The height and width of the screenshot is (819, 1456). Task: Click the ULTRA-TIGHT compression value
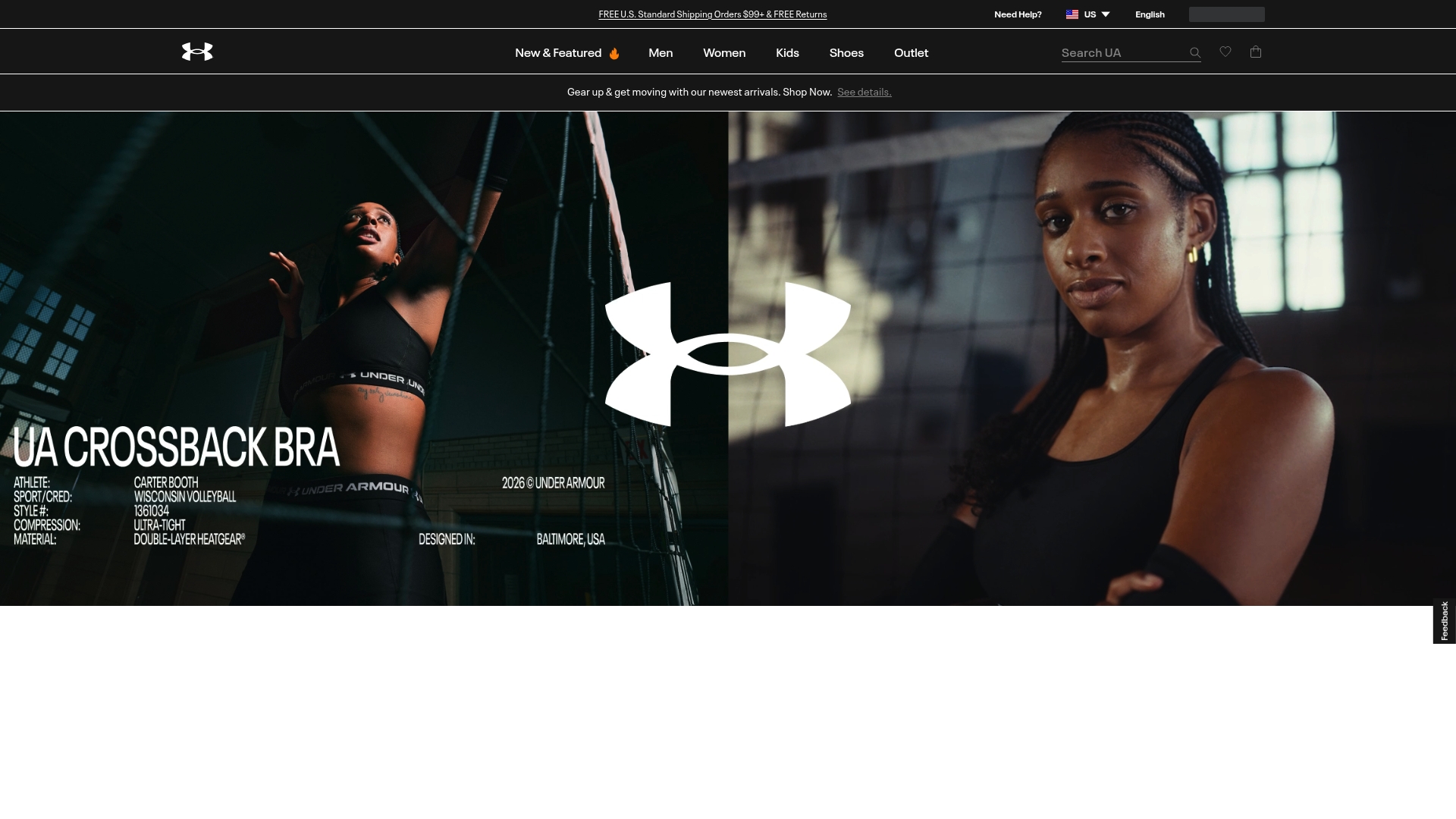[x=159, y=525]
